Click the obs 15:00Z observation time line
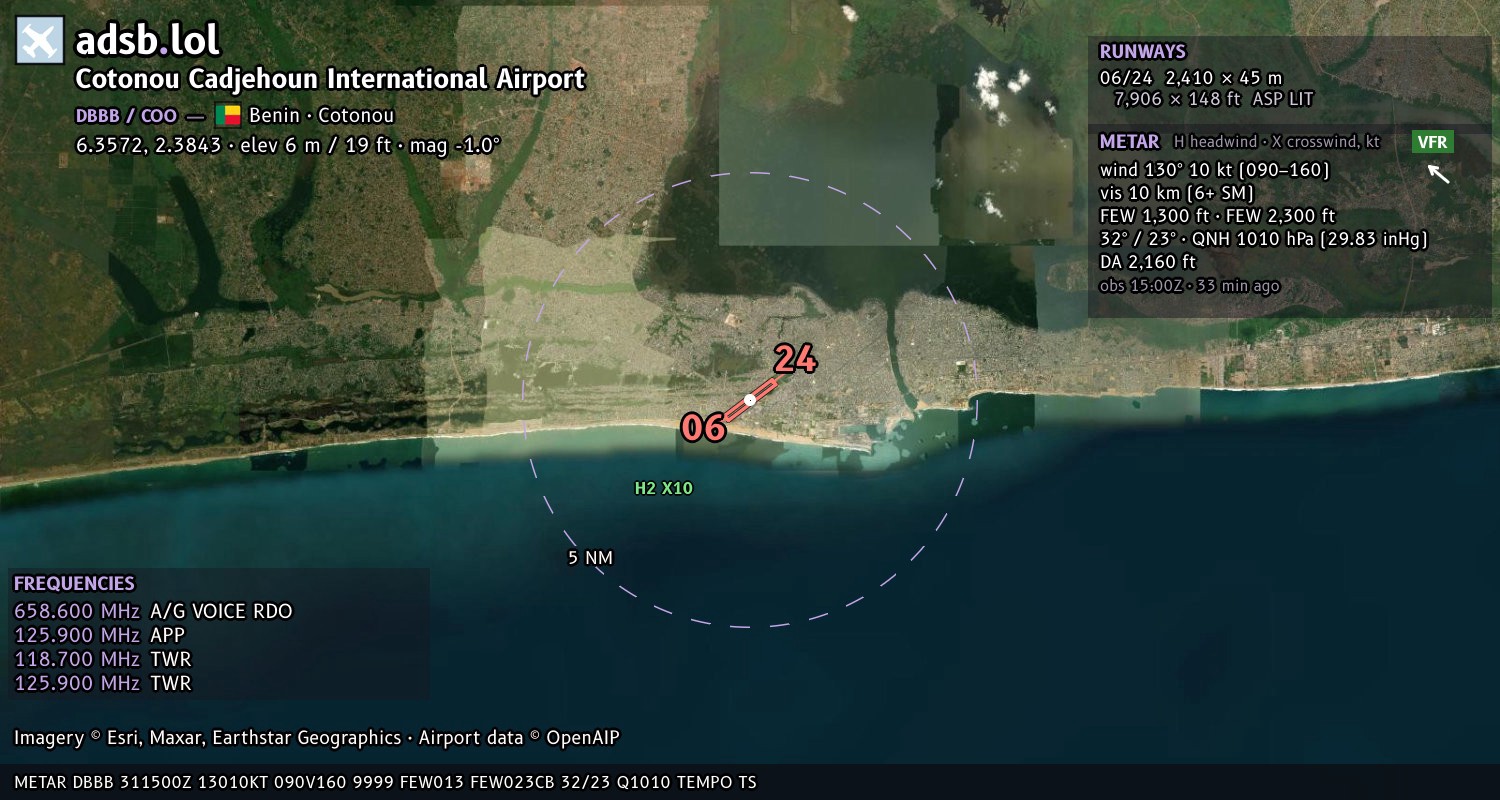1500x800 pixels. (x=1189, y=286)
